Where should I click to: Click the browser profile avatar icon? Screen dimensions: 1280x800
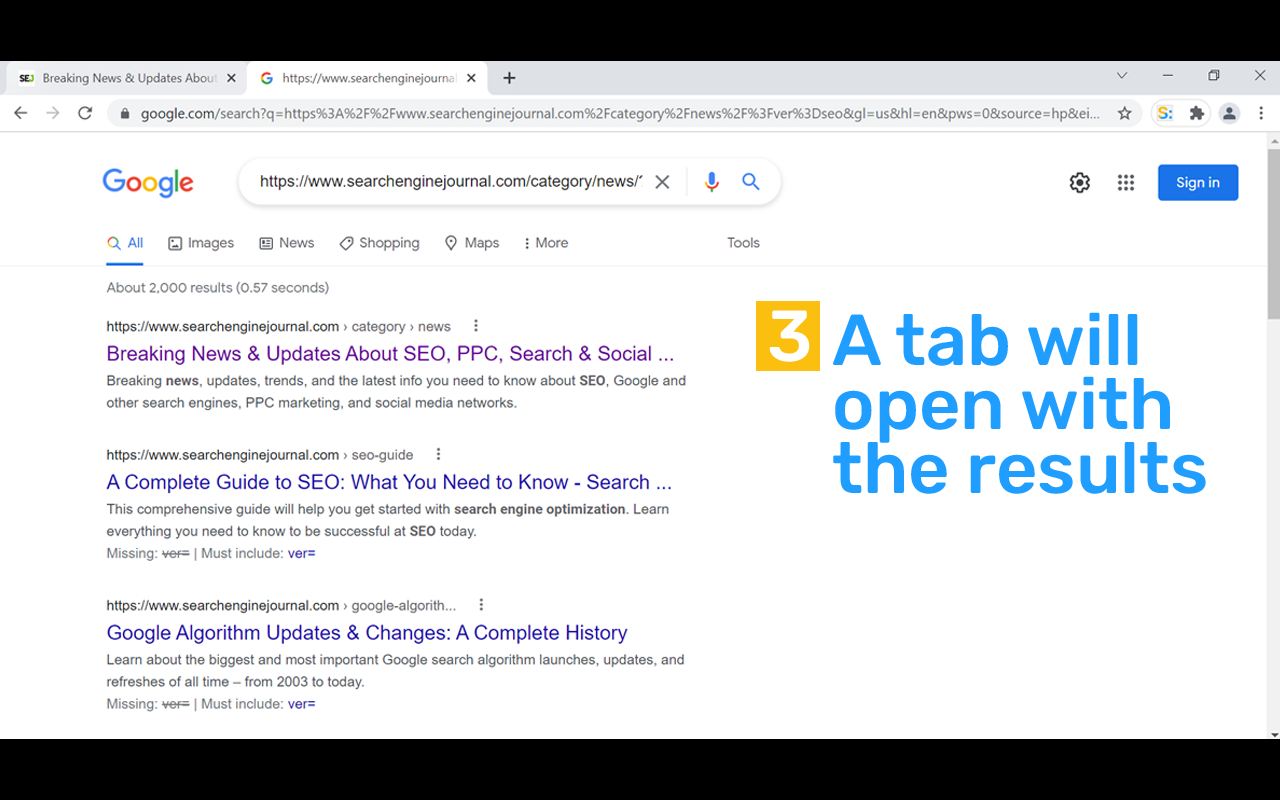click(x=1229, y=113)
